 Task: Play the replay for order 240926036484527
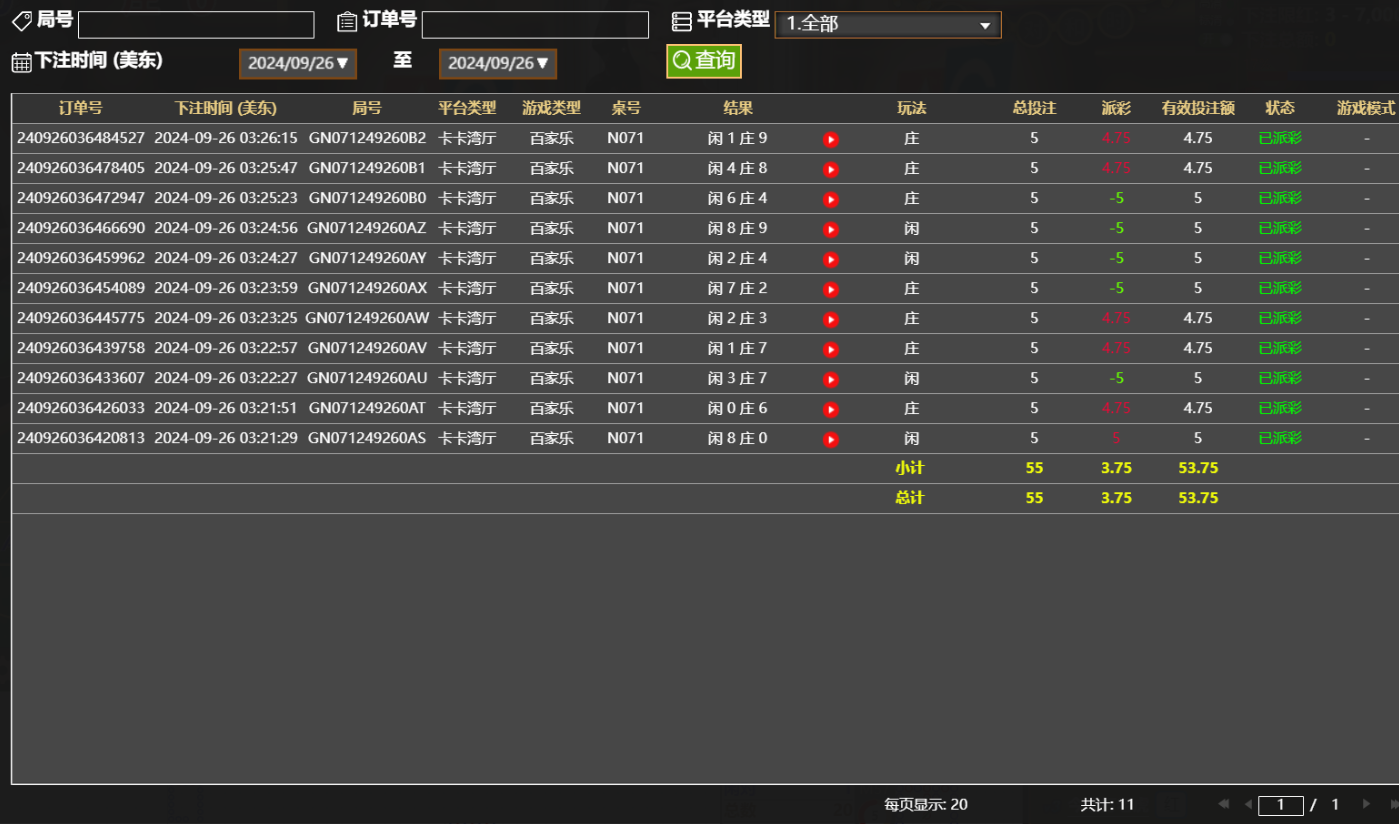click(x=830, y=139)
